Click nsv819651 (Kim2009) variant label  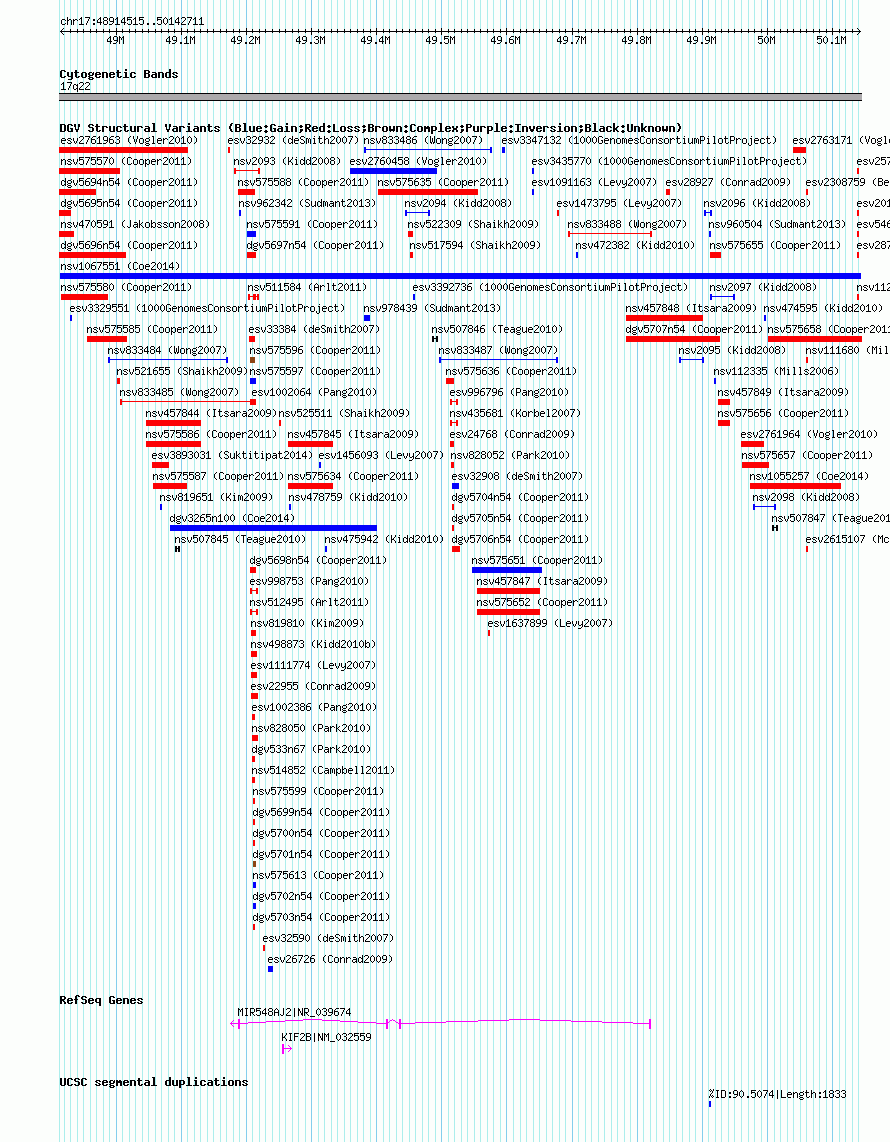pos(216,497)
